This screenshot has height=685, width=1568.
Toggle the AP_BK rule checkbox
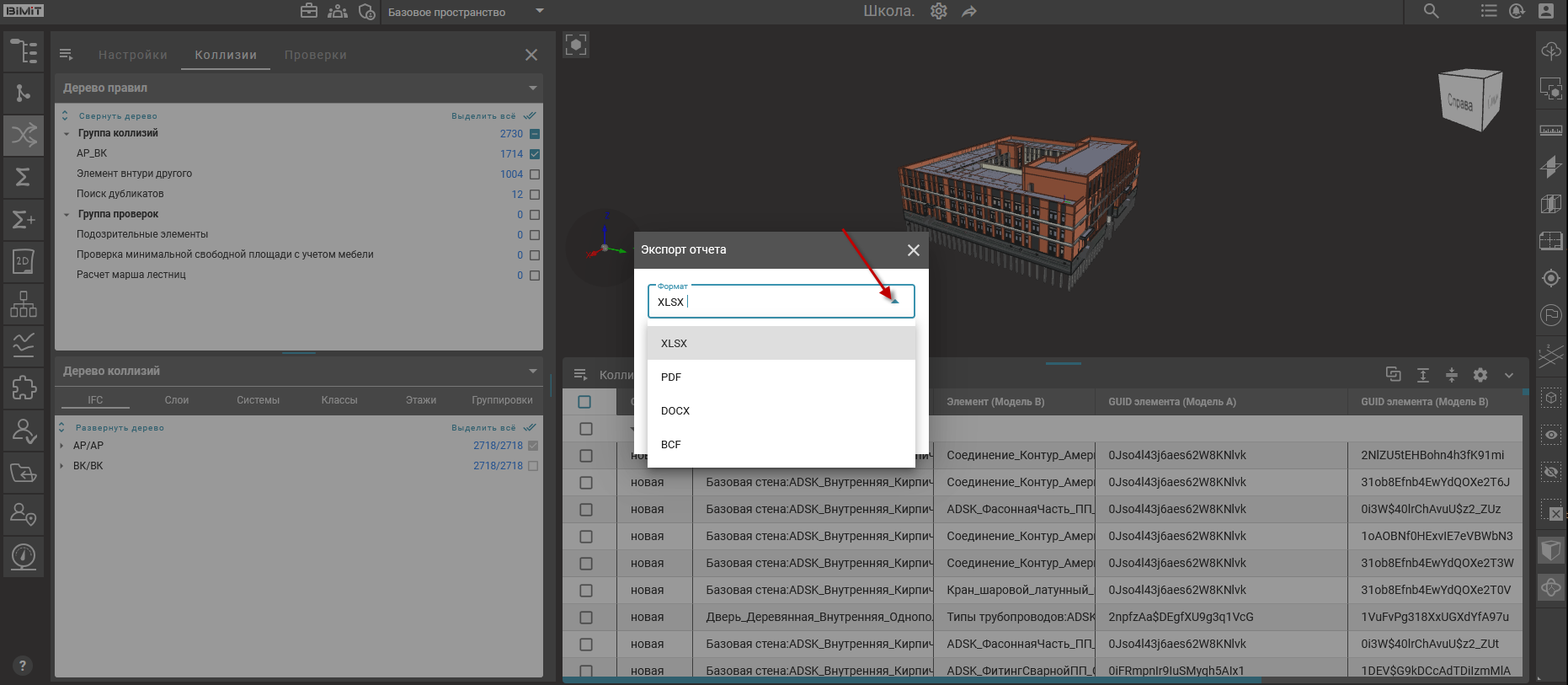click(535, 154)
